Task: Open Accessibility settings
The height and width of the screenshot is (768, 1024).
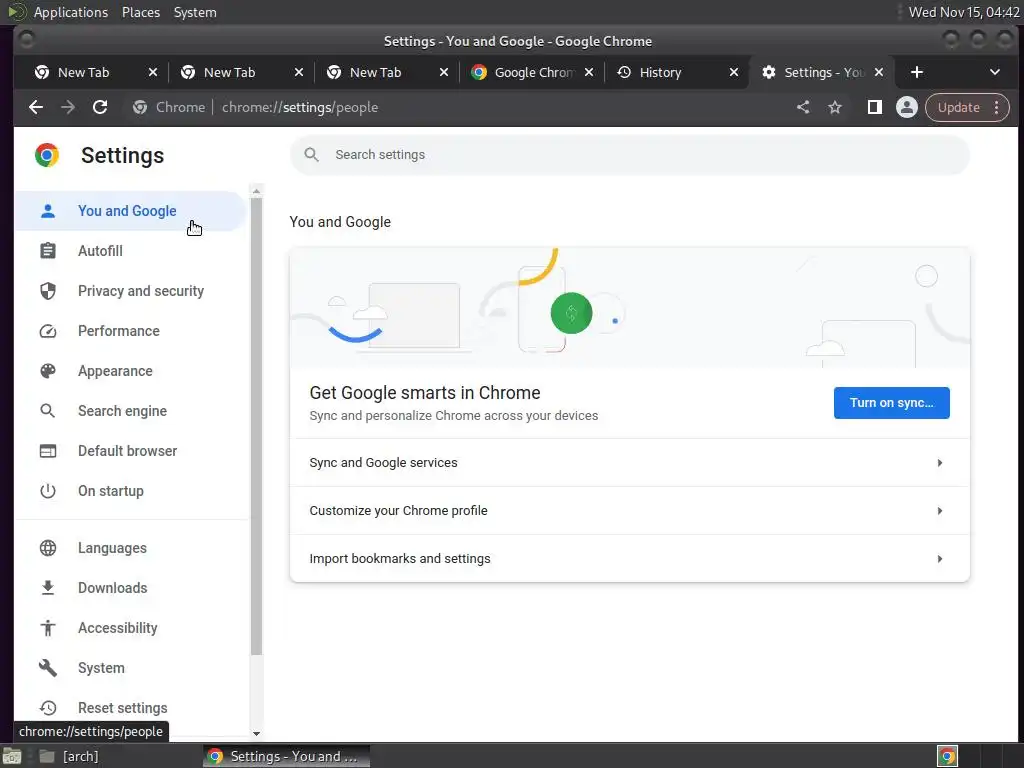Action: [130, 628]
